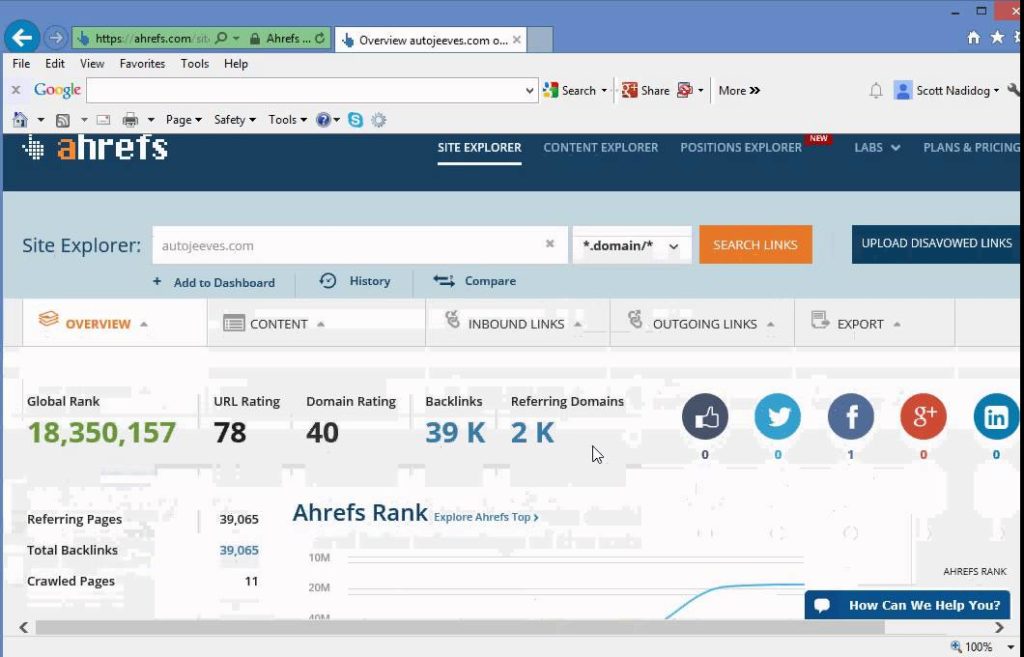Open the History link
Viewport: 1024px width, 657px height.
pos(355,281)
